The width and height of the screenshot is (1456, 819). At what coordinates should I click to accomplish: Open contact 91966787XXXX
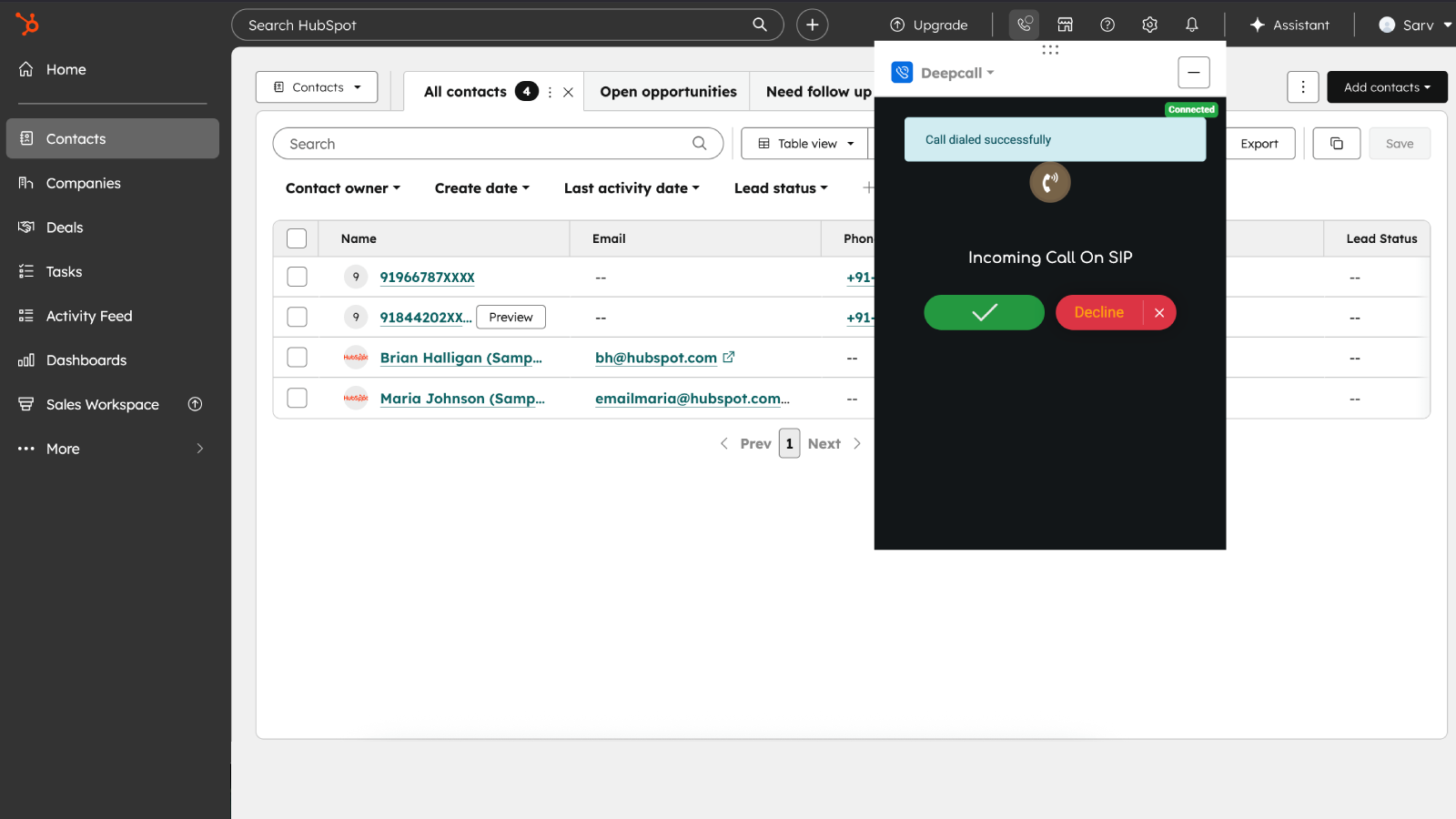coord(427,278)
